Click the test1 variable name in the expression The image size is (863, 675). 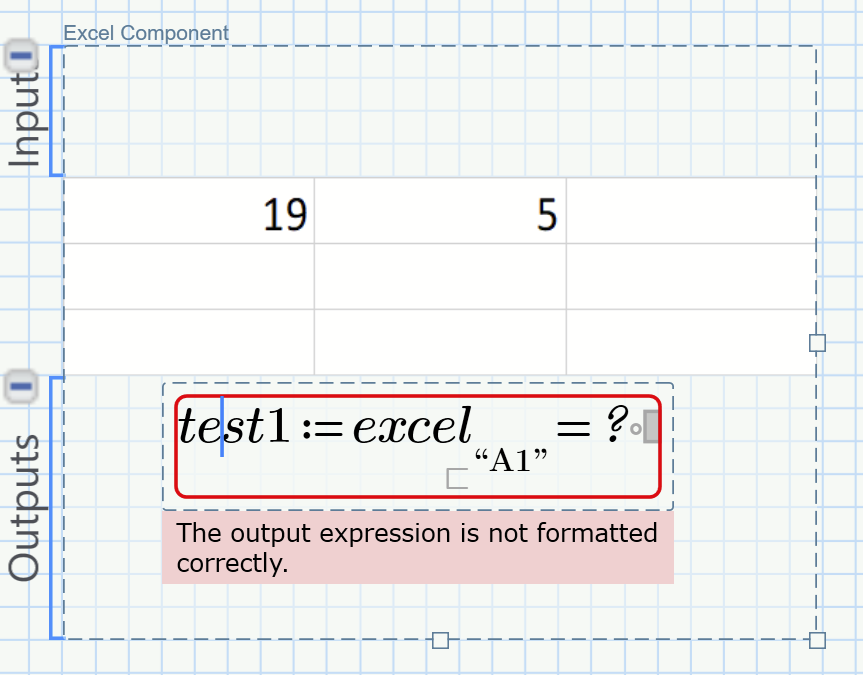click(x=235, y=428)
